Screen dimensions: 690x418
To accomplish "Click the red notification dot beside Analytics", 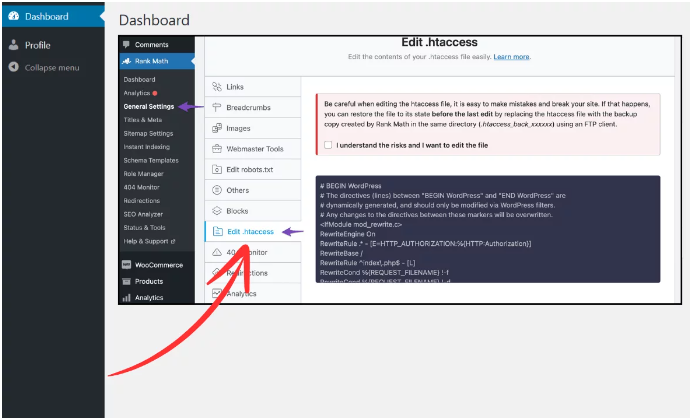I will point(155,93).
